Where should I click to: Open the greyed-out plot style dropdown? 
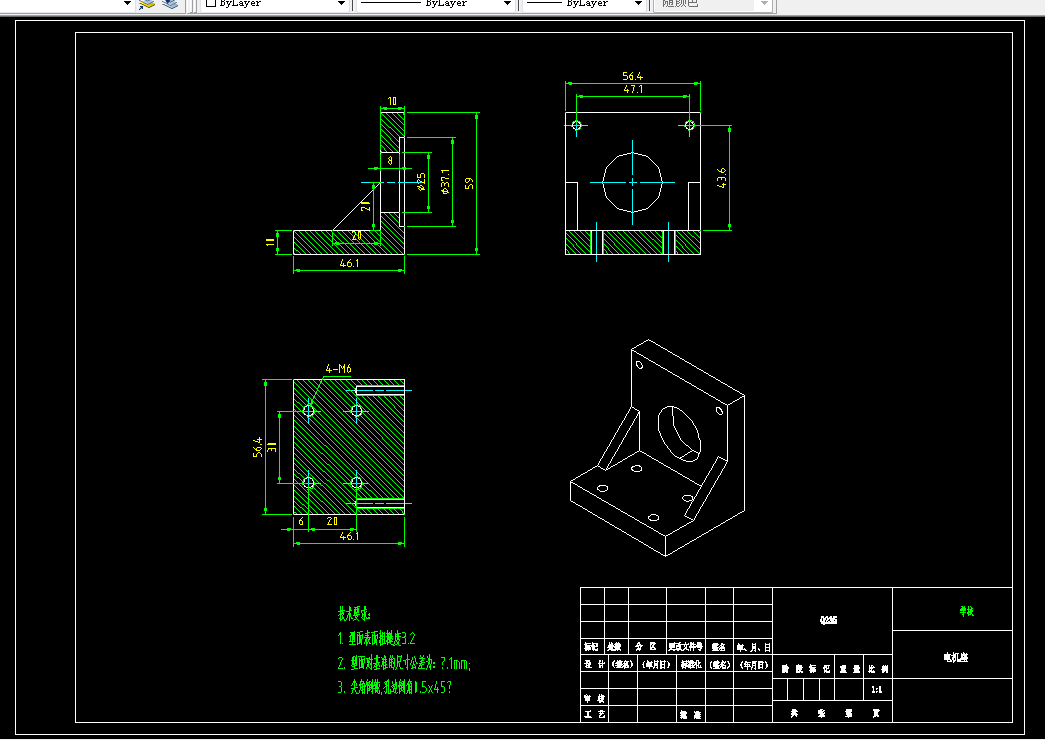713,3
